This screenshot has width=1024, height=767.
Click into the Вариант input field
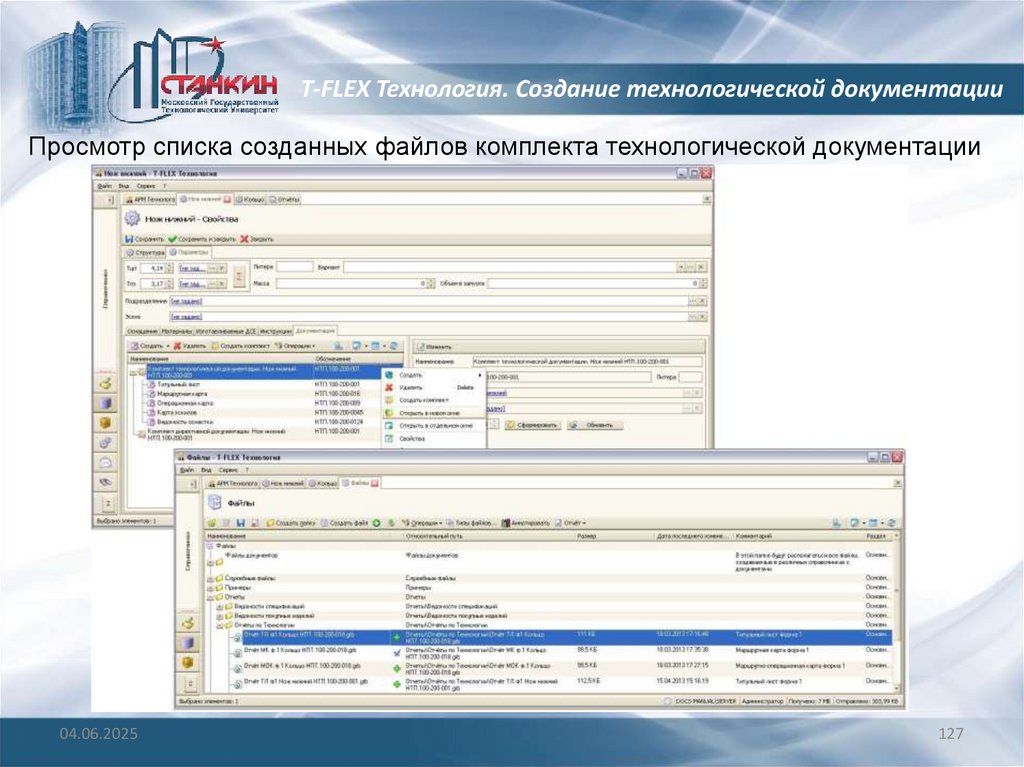click(510, 267)
